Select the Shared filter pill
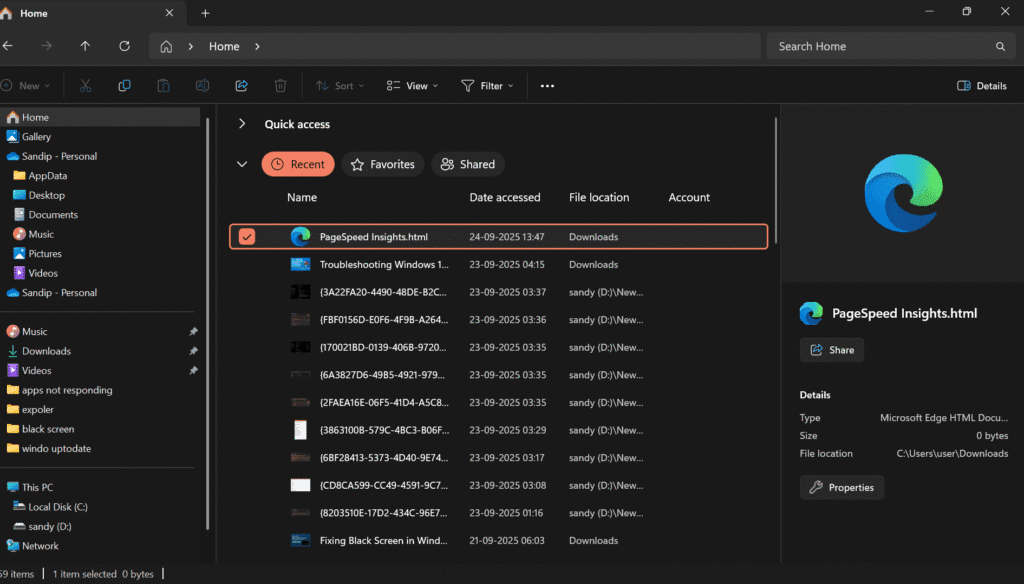Viewport: 1024px width, 584px height. point(467,164)
